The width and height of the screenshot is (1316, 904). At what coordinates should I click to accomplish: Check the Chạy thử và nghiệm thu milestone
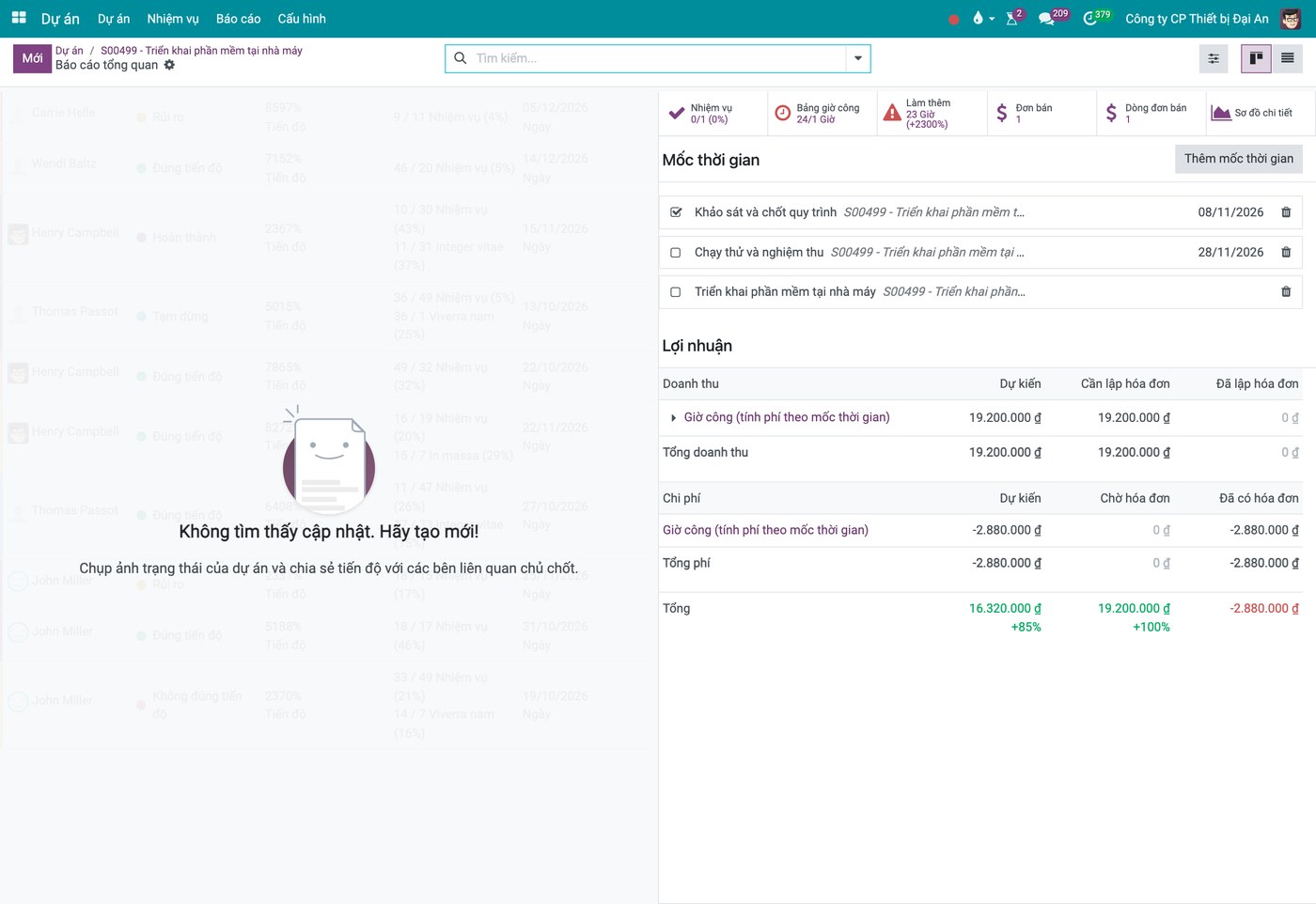tap(676, 252)
